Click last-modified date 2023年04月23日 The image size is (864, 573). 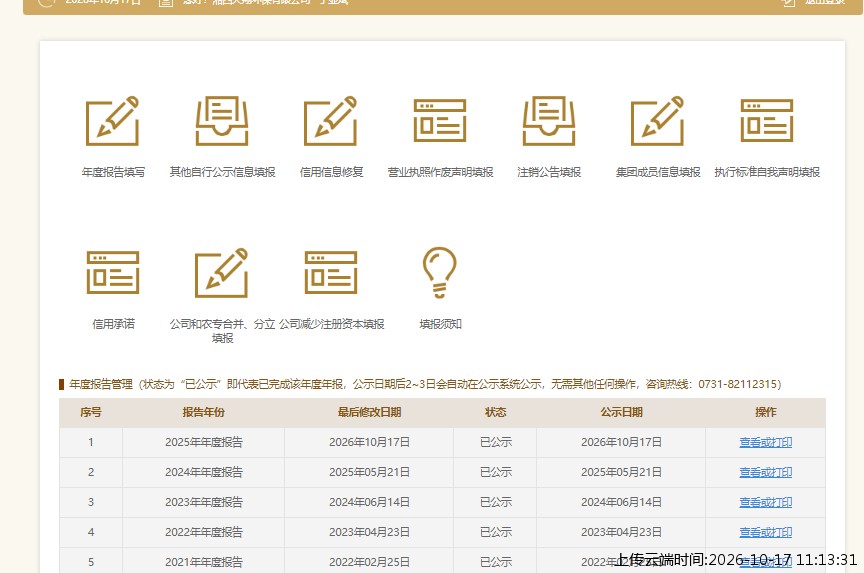pos(369,532)
